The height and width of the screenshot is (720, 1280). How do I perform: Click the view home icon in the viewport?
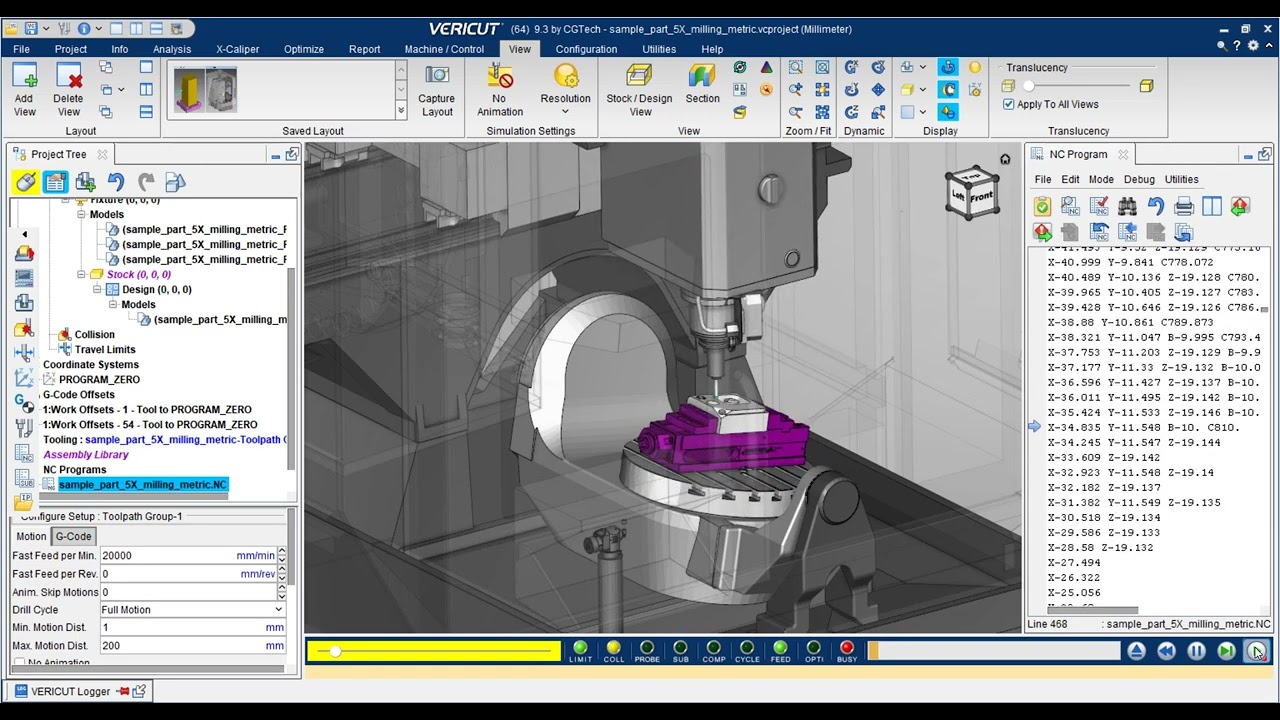pyautogui.click(x=1005, y=159)
